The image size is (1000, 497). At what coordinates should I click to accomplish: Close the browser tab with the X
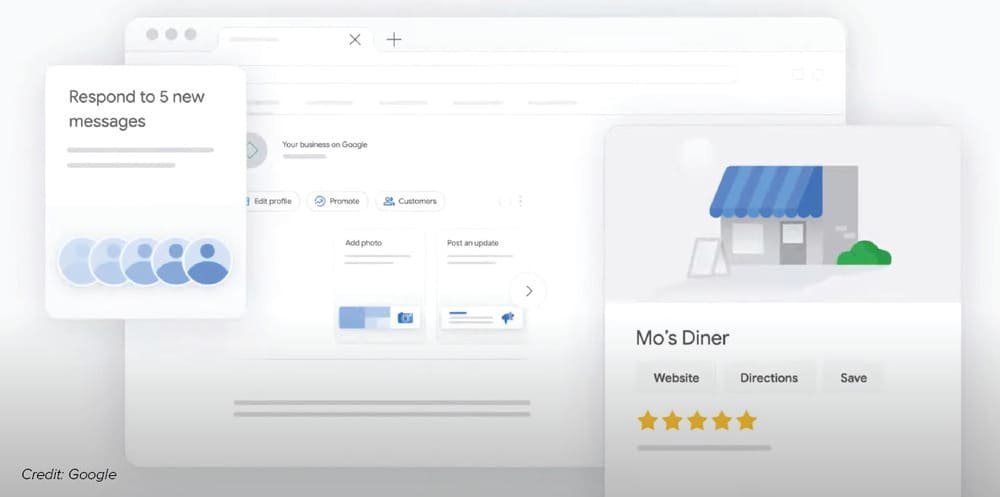[355, 40]
